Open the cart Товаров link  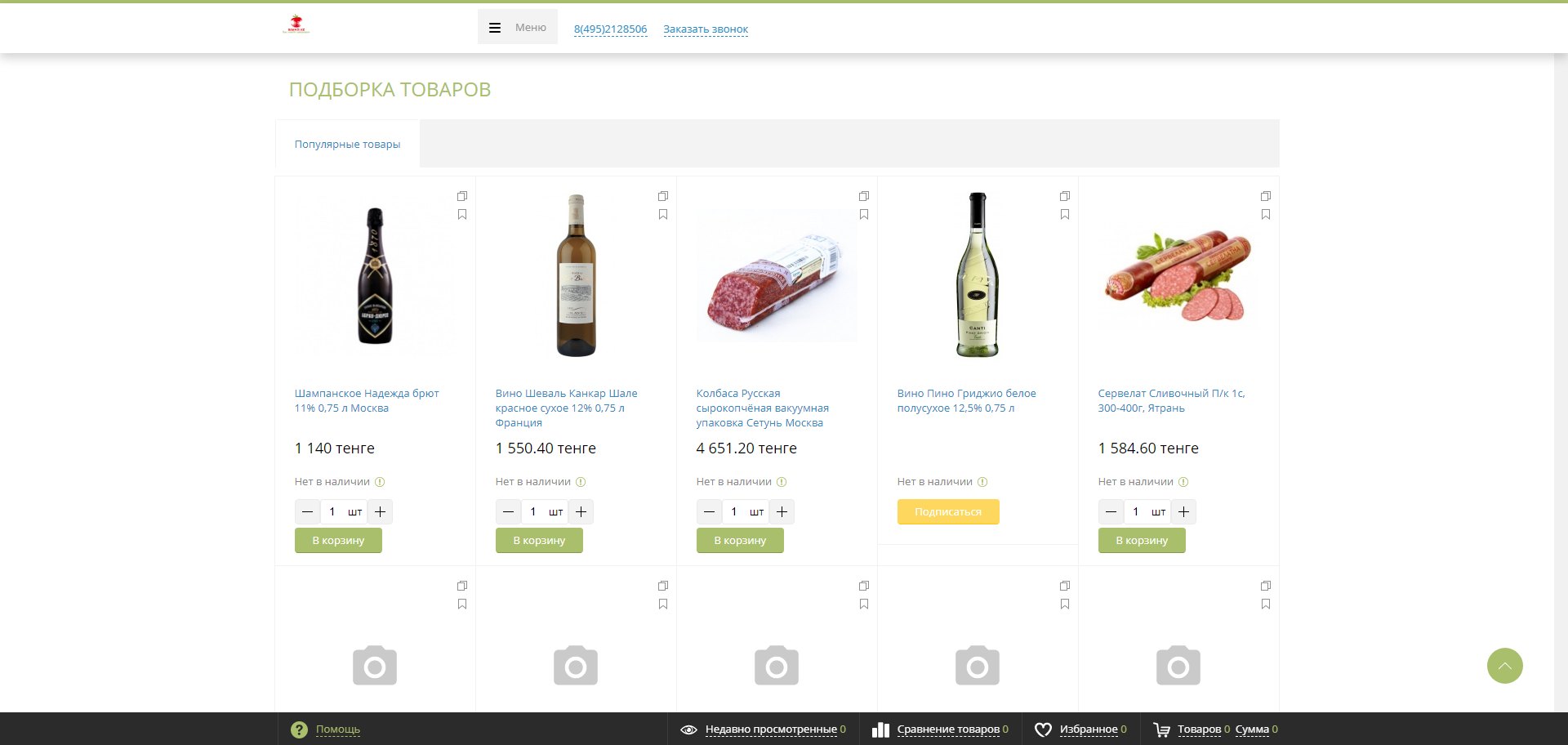(1199, 729)
